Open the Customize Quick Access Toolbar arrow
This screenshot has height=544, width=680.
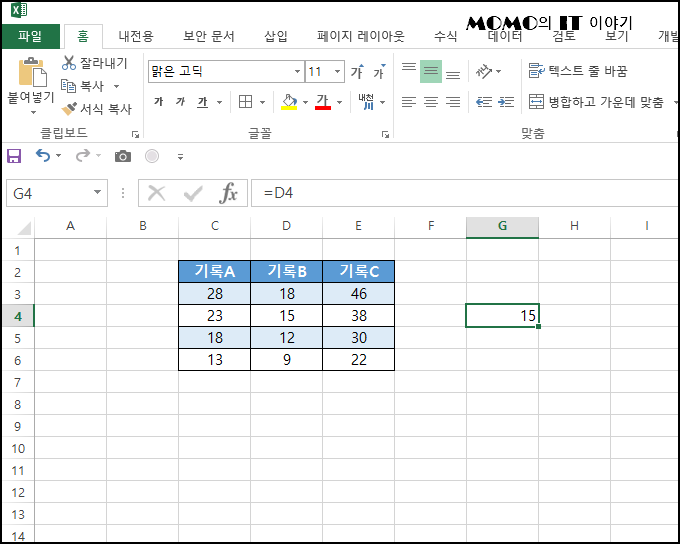point(180,157)
